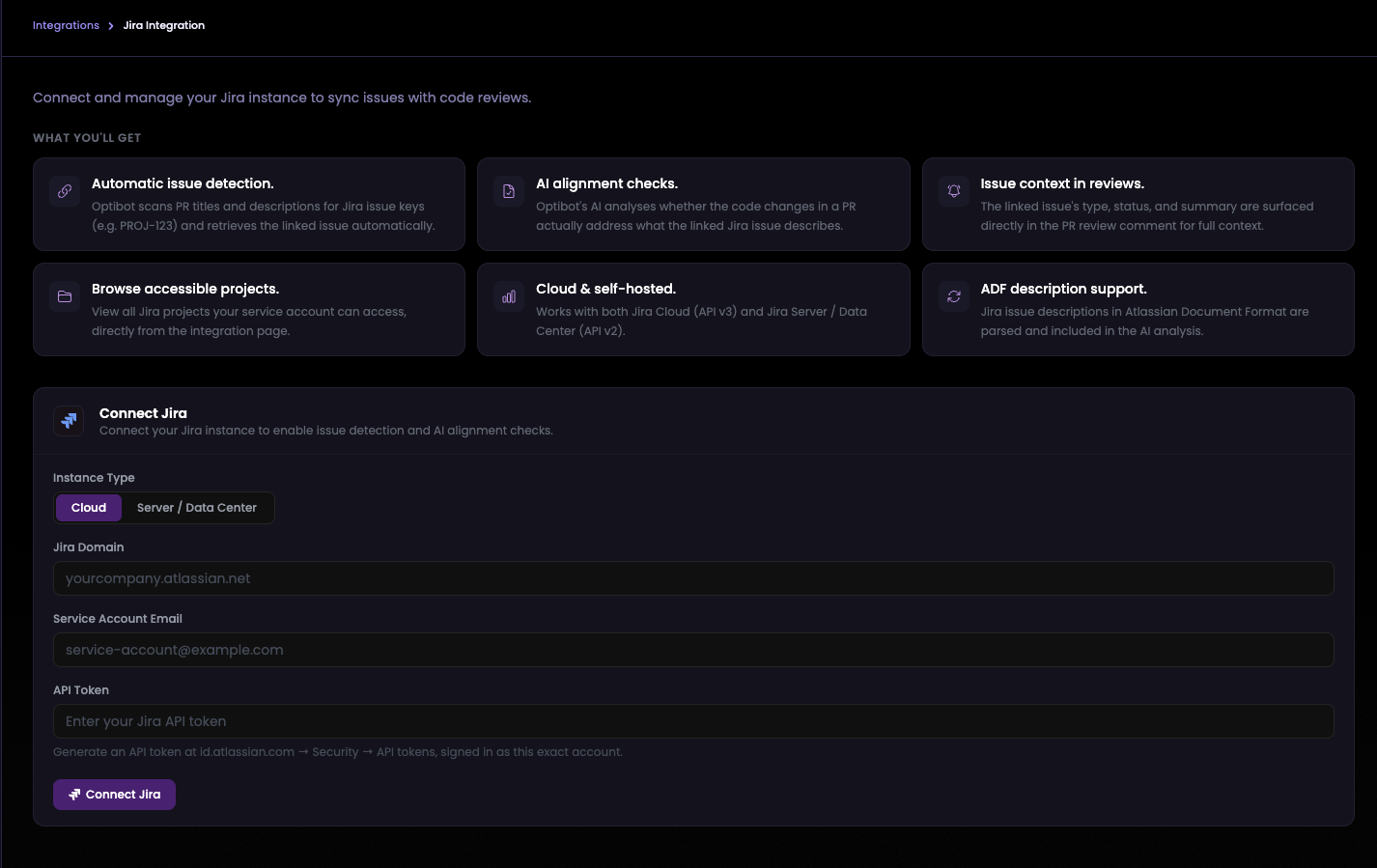The height and width of the screenshot is (868, 1377).
Task: Click the link icon beside Automatic issue detection
Action: pos(65,191)
